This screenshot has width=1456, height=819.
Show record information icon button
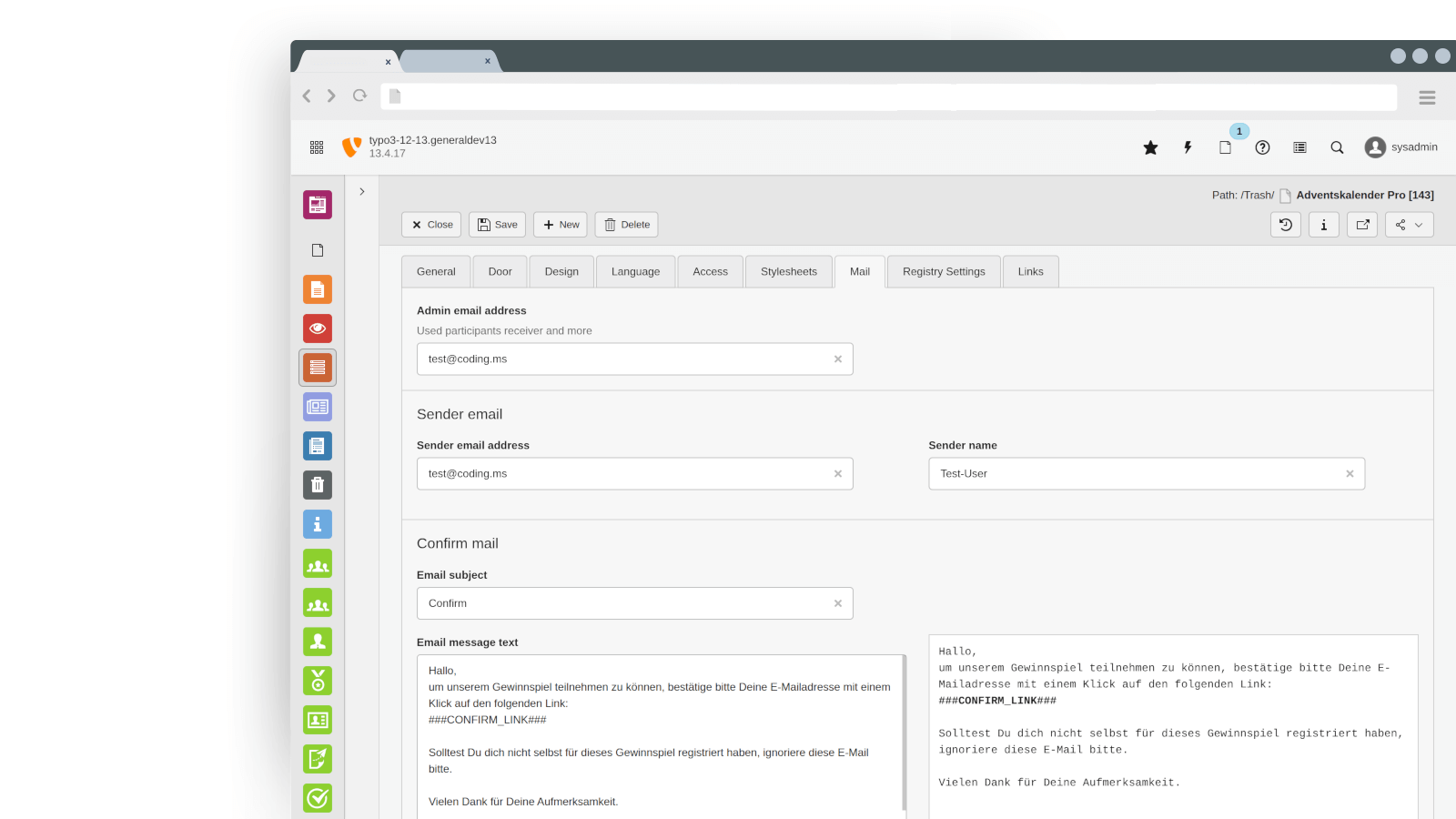tap(1324, 225)
